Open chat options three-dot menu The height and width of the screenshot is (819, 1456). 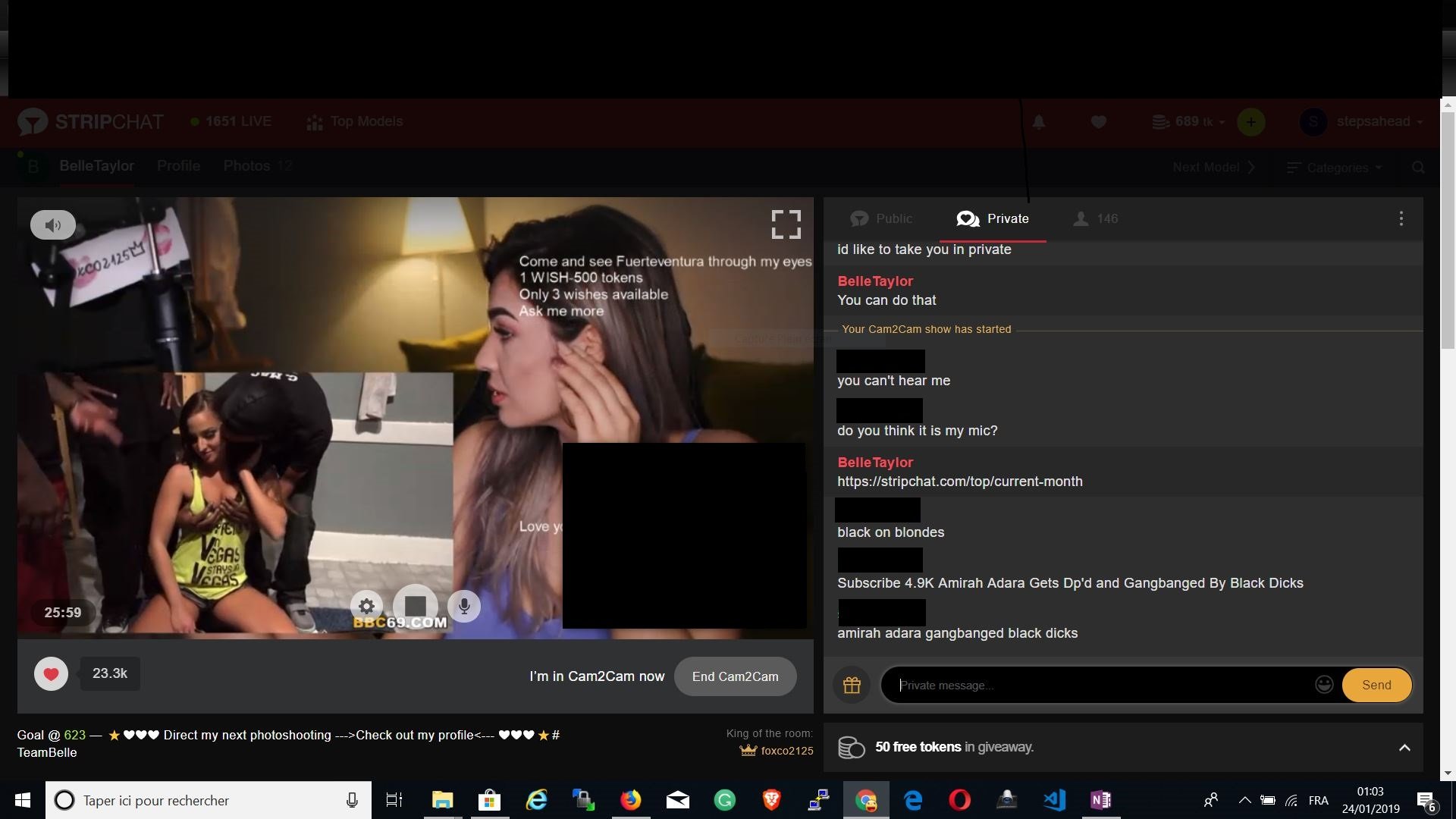pyautogui.click(x=1401, y=219)
